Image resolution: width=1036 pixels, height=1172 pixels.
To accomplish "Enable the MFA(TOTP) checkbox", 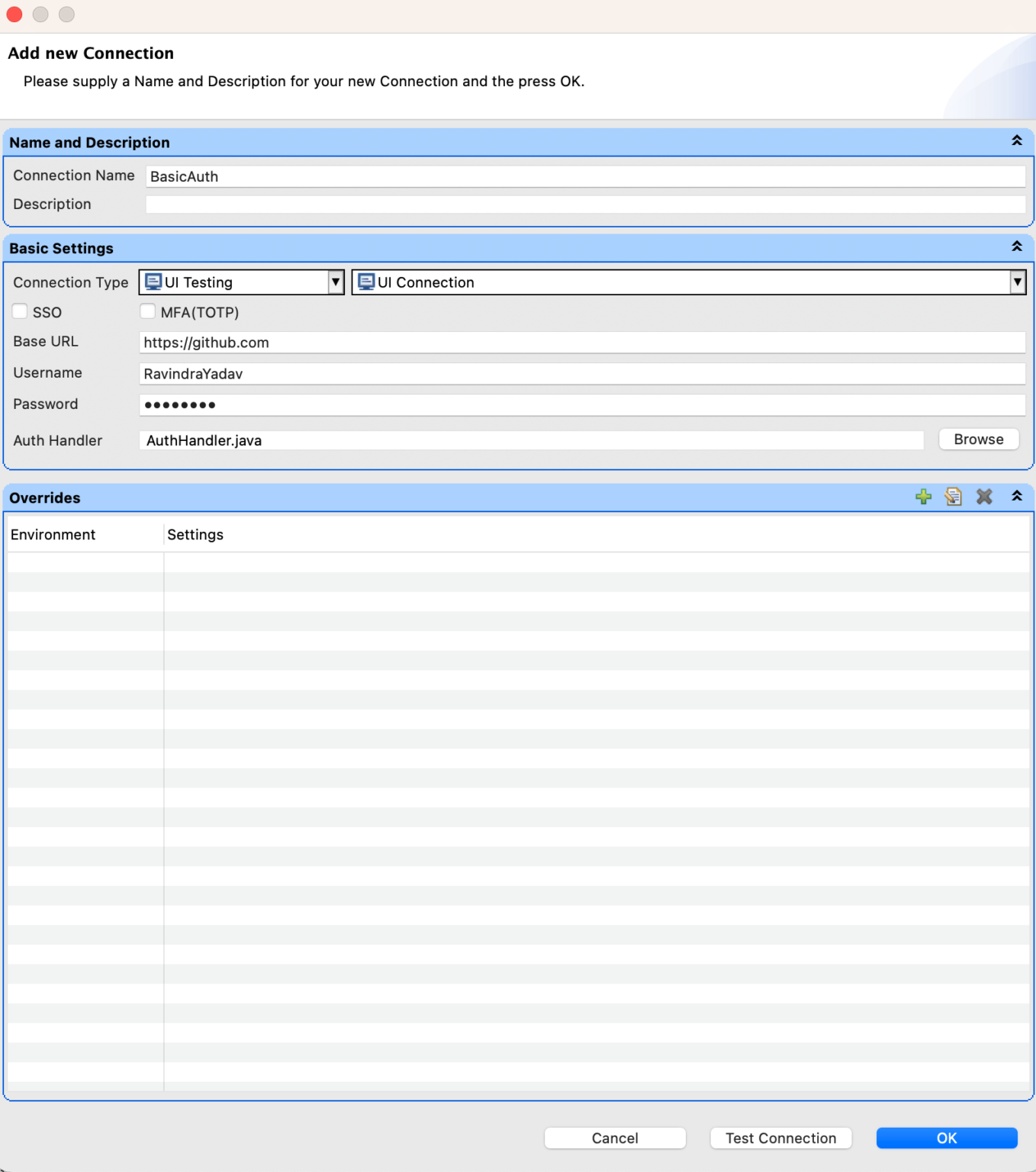I will (x=147, y=311).
